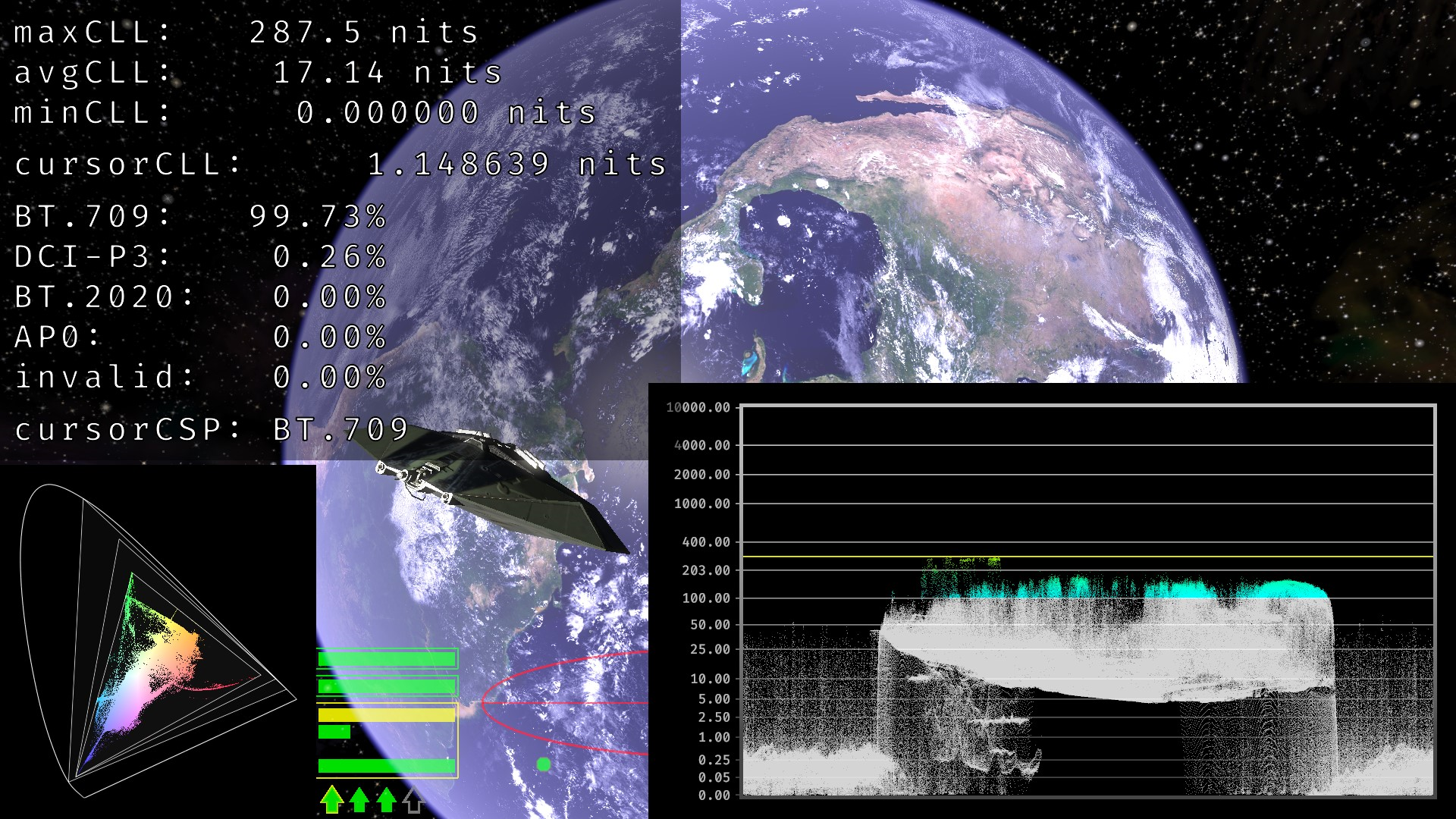Click the 287.5 nits value
This screenshot has height=819, width=1456.
click(x=364, y=33)
